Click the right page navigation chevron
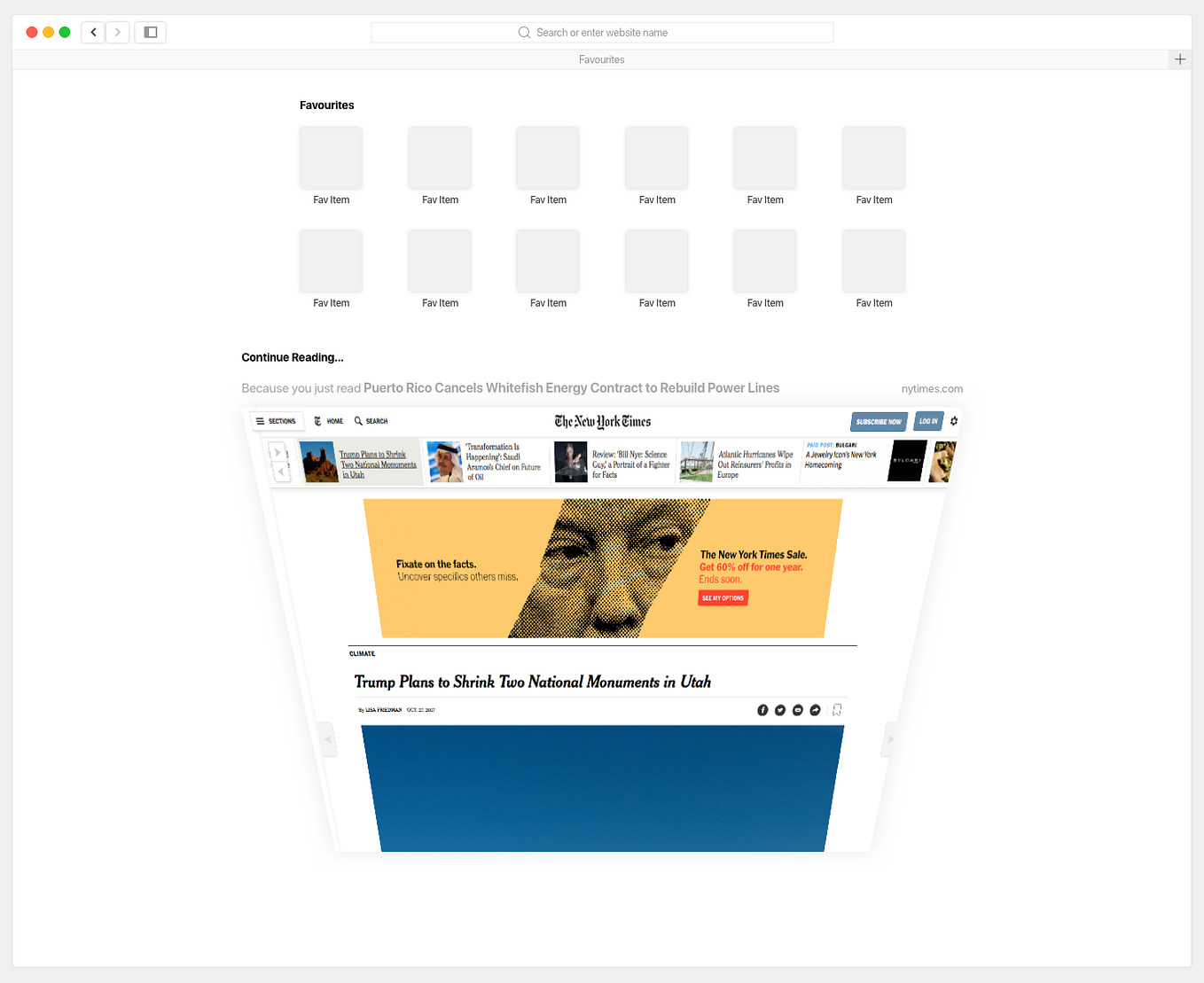Viewport: 1204px width, 983px height. click(x=889, y=738)
